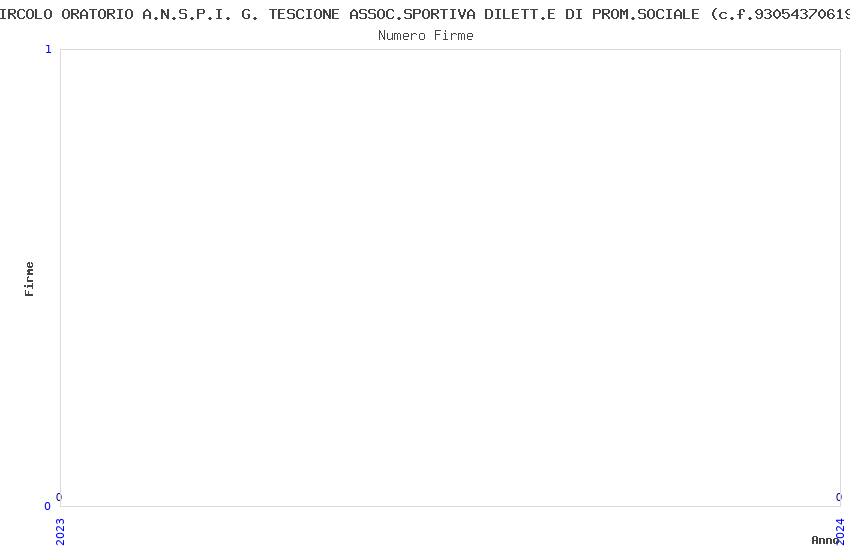
Task: Select the 2023 x-axis year label
Action: (x=60, y=532)
